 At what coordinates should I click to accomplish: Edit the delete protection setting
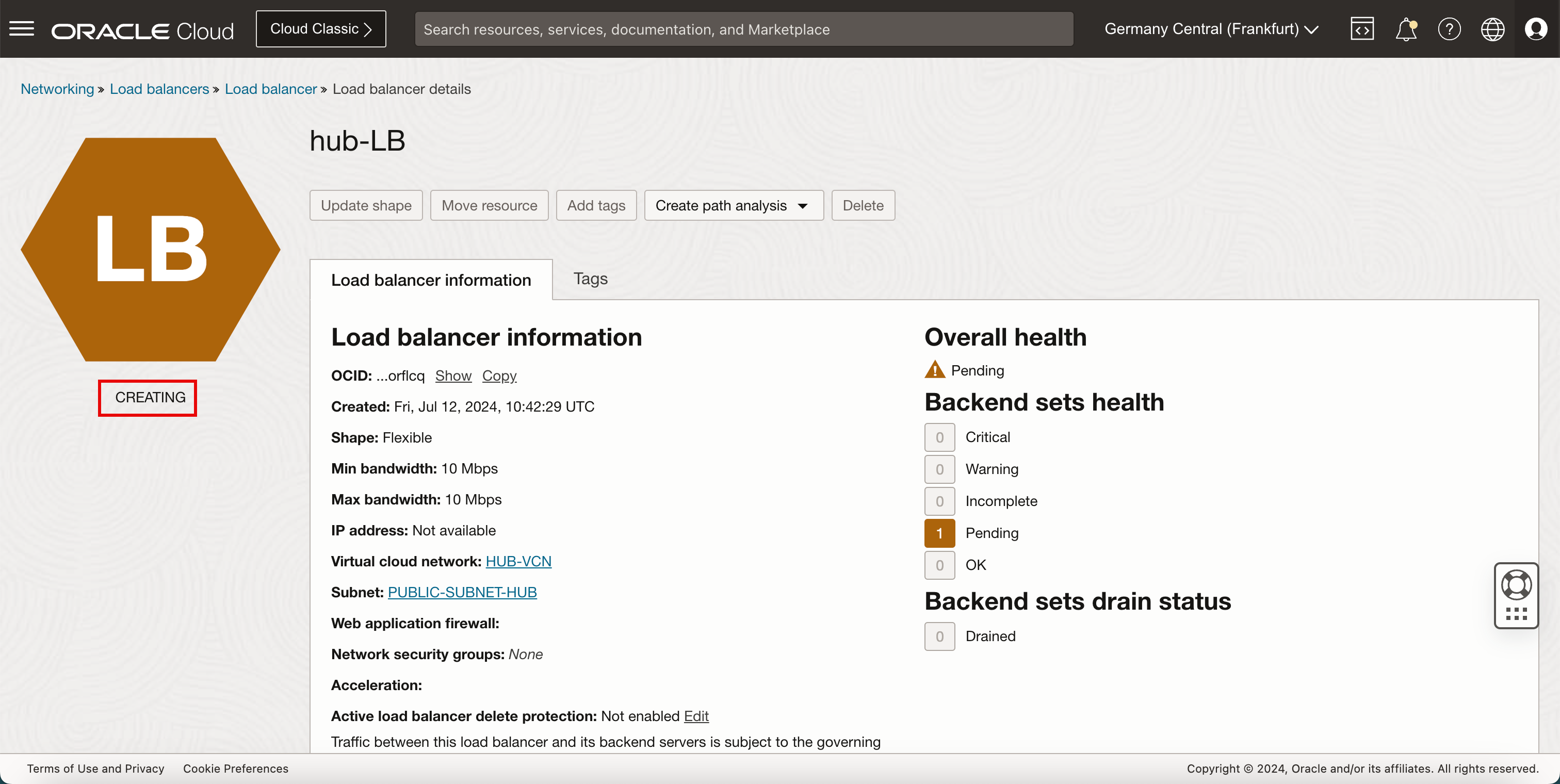(696, 715)
